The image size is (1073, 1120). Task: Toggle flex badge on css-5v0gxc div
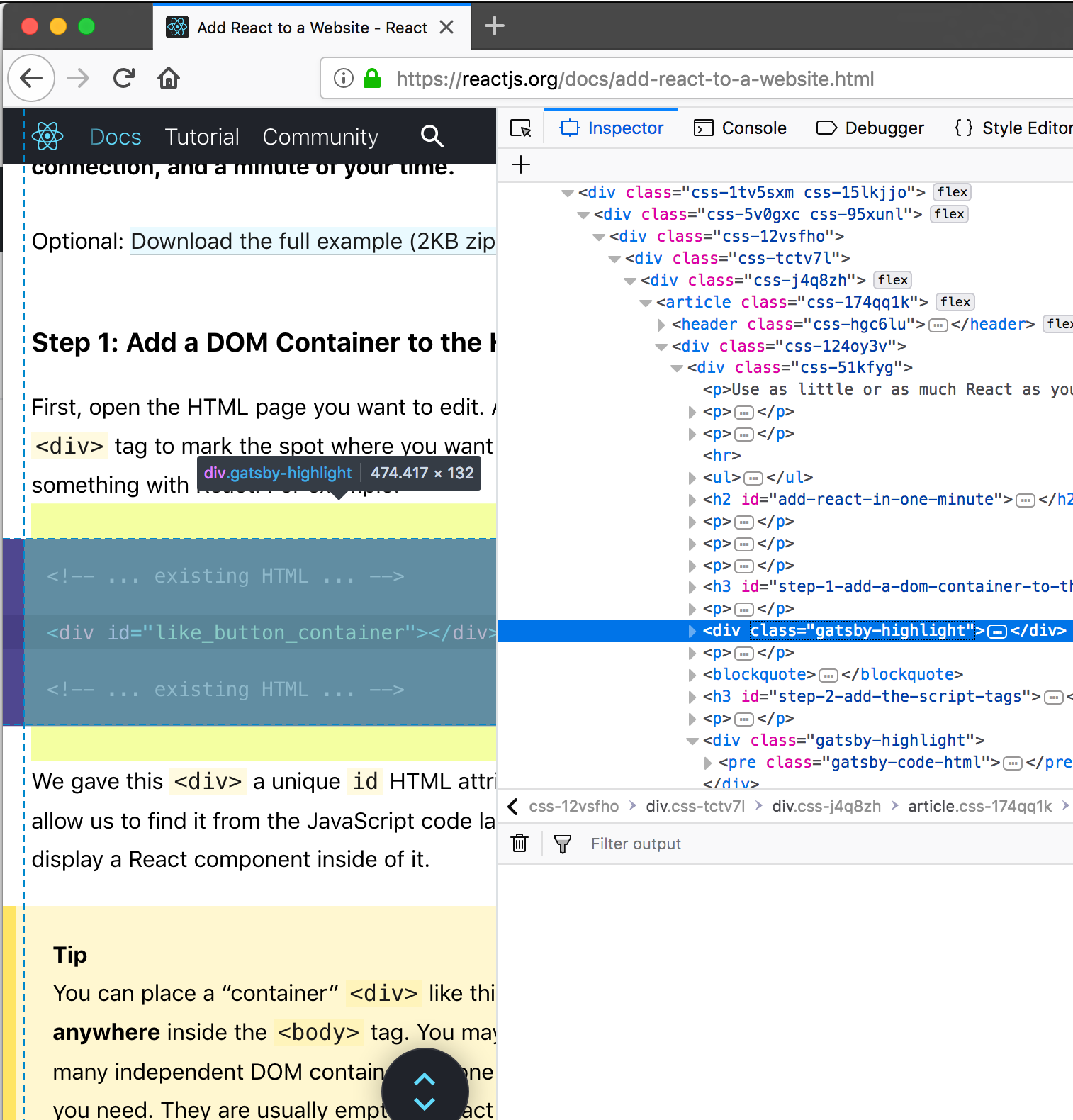click(949, 214)
